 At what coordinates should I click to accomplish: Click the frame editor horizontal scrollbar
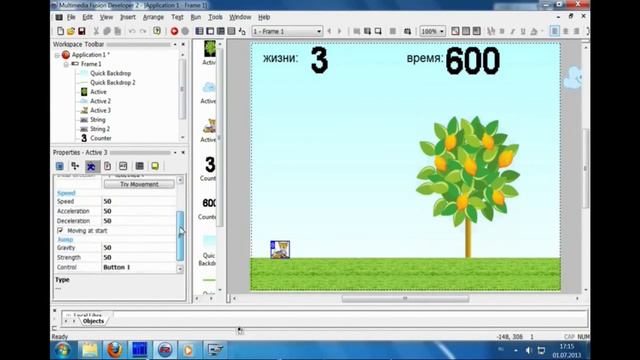(x=405, y=299)
